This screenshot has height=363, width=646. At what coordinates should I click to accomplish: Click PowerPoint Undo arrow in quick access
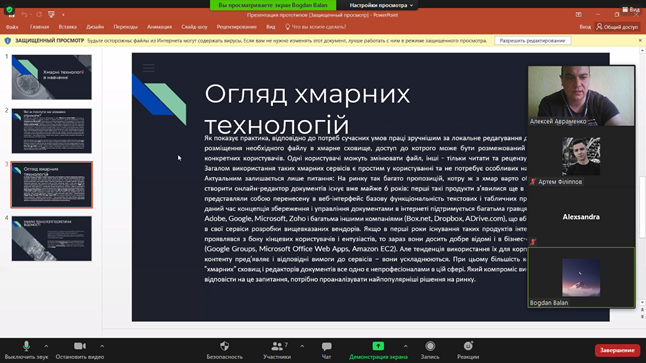(x=24, y=15)
